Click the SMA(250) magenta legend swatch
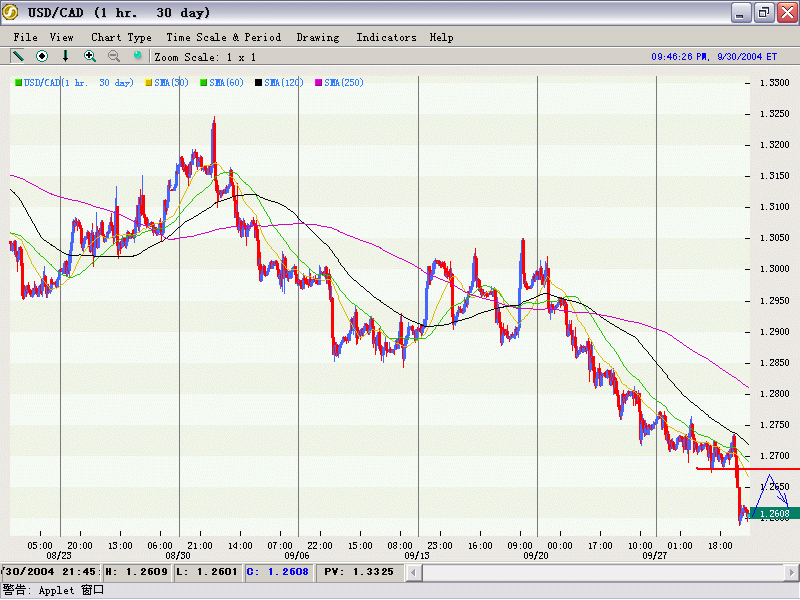The width and height of the screenshot is (800, 600). click(320, 83)
